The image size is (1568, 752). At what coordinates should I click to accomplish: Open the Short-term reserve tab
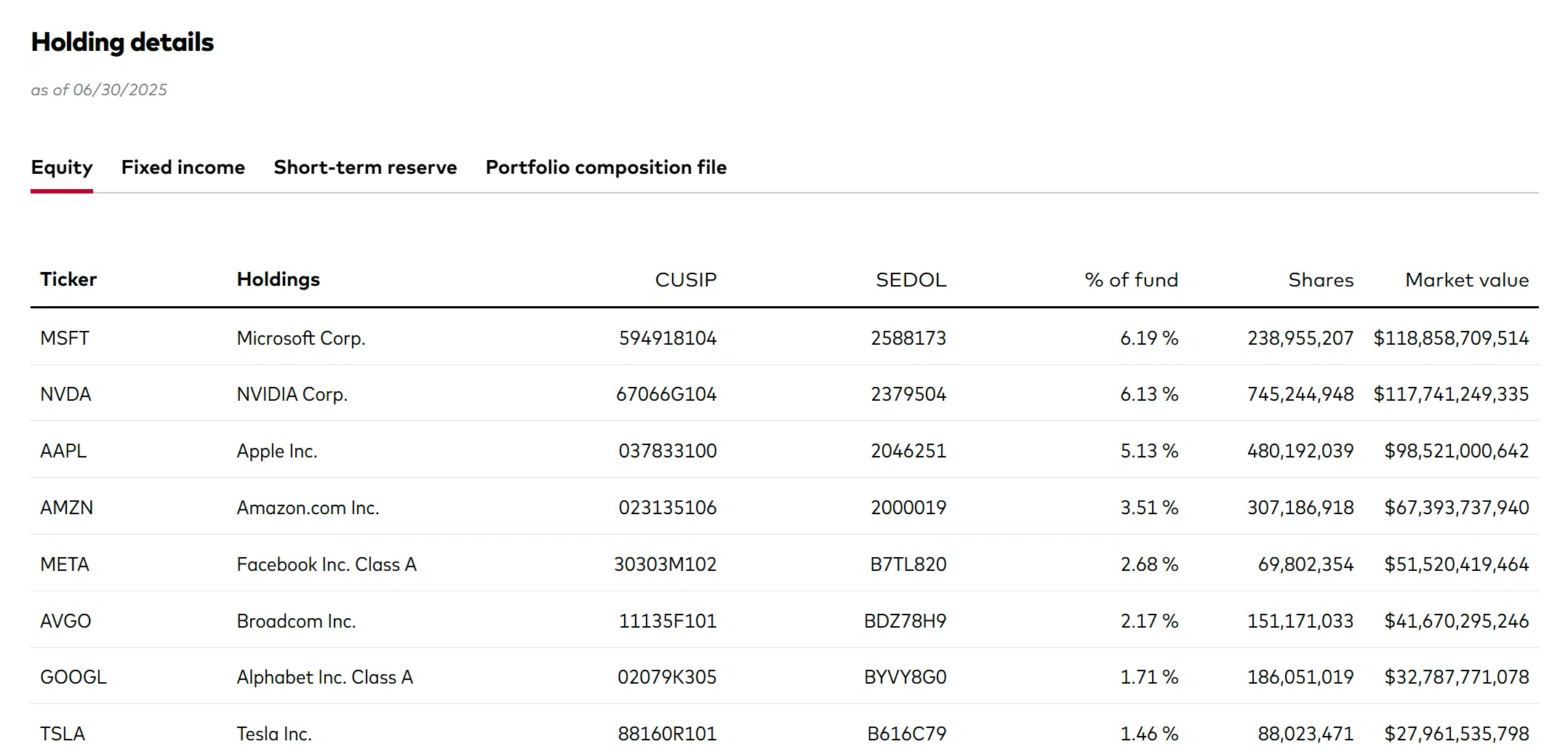tap(365, 167)
